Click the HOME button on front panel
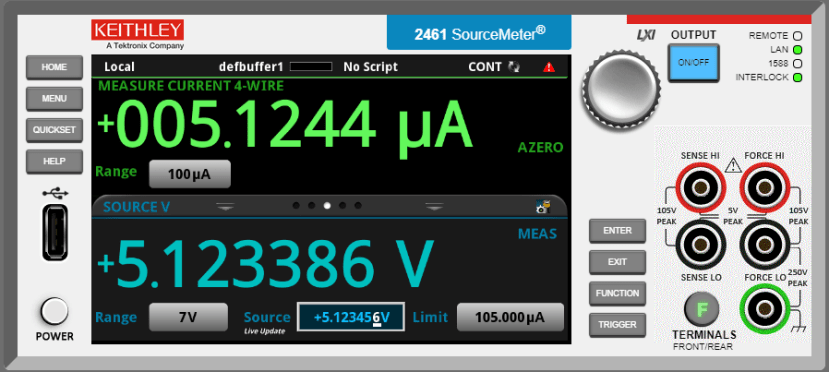The height and width of the screenshot is (372, 829). (54, 67)
